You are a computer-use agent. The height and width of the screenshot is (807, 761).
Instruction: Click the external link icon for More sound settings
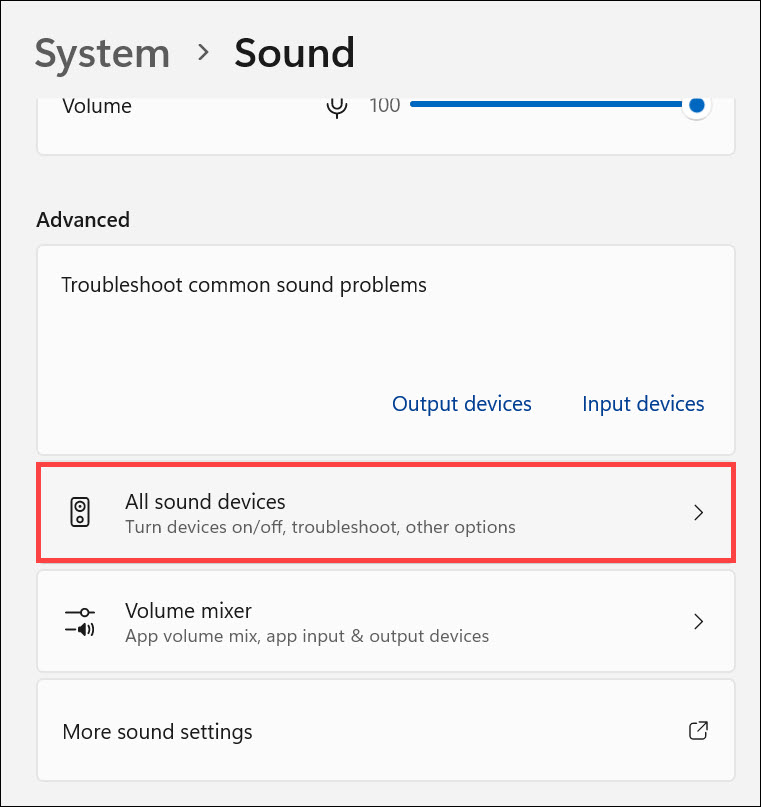699,731
